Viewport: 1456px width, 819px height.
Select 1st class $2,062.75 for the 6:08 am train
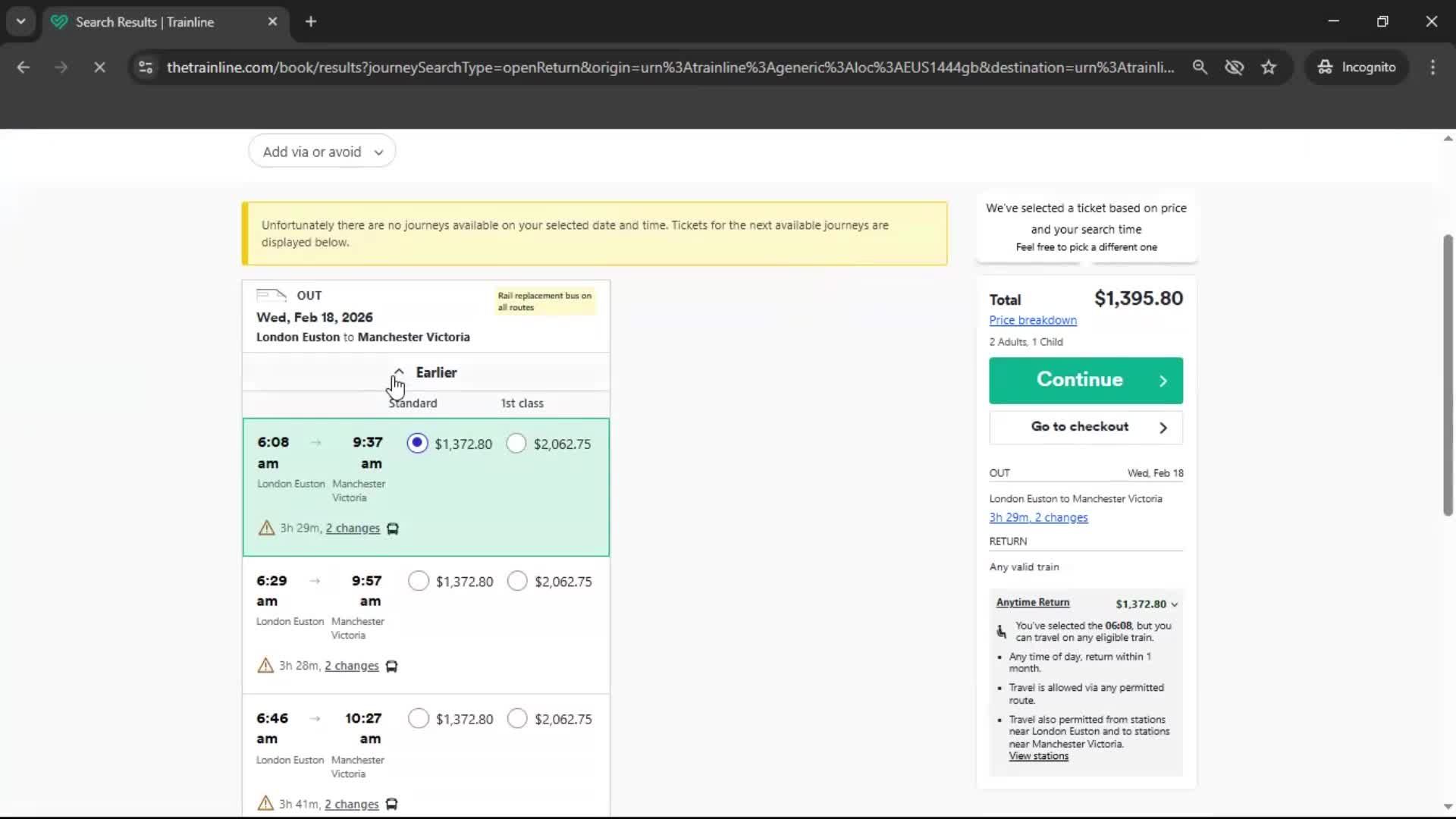516,444
